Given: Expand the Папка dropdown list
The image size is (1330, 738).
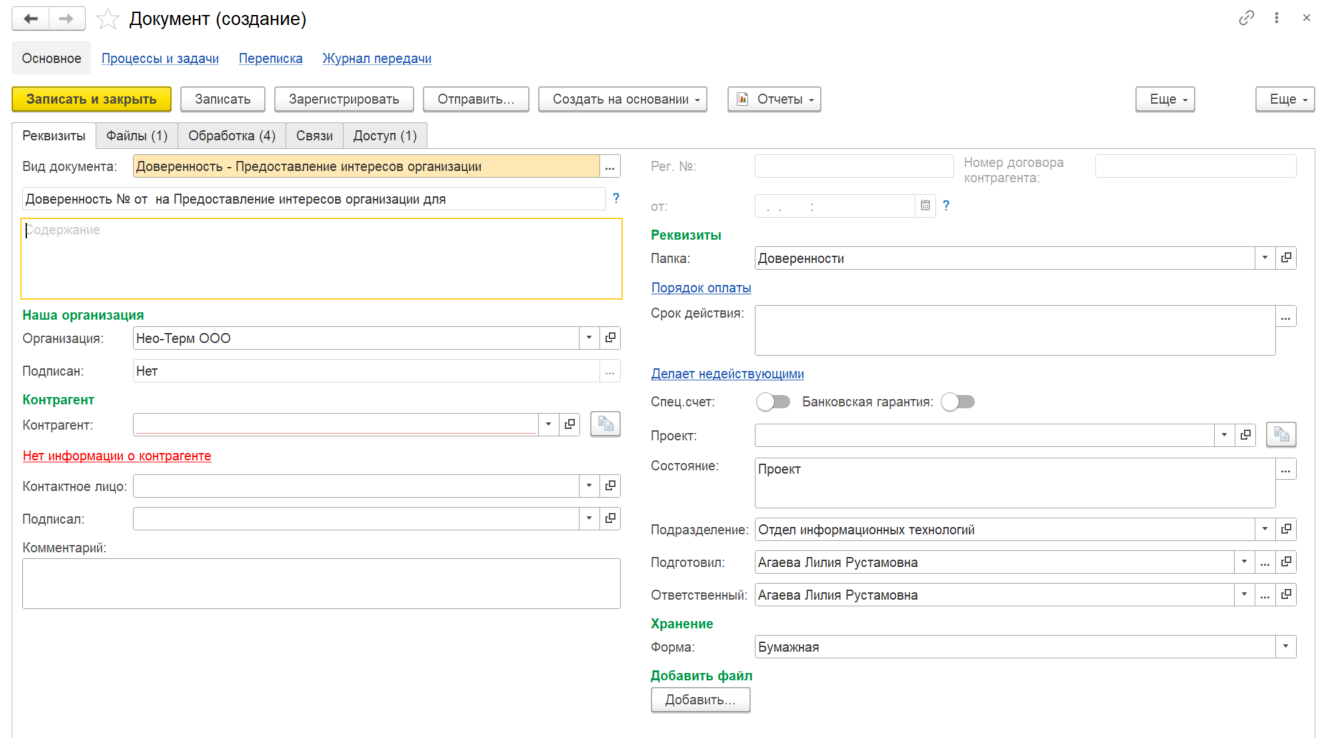Looking at the screenshot, I should click(1265, 258).
